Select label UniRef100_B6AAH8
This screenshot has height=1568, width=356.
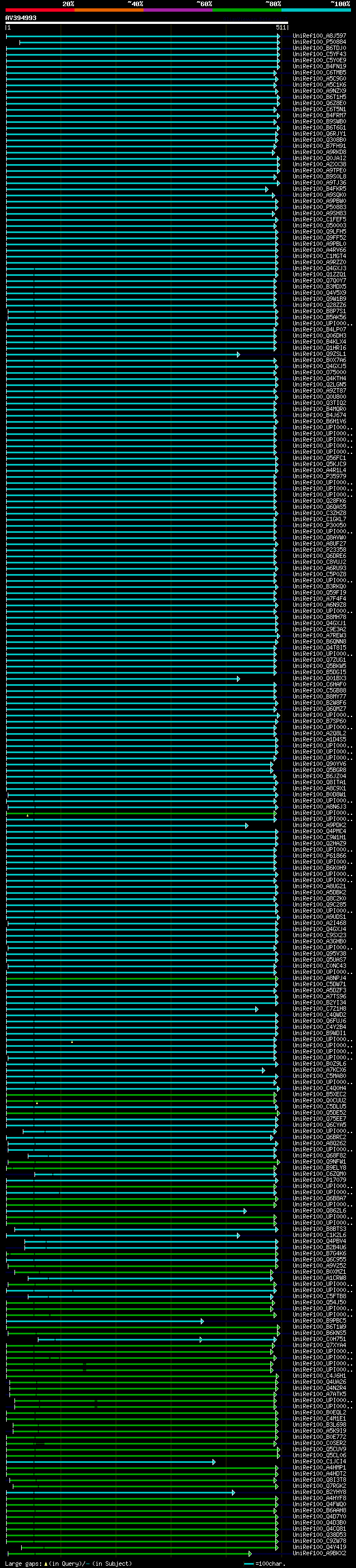[x=319, y=1510]
